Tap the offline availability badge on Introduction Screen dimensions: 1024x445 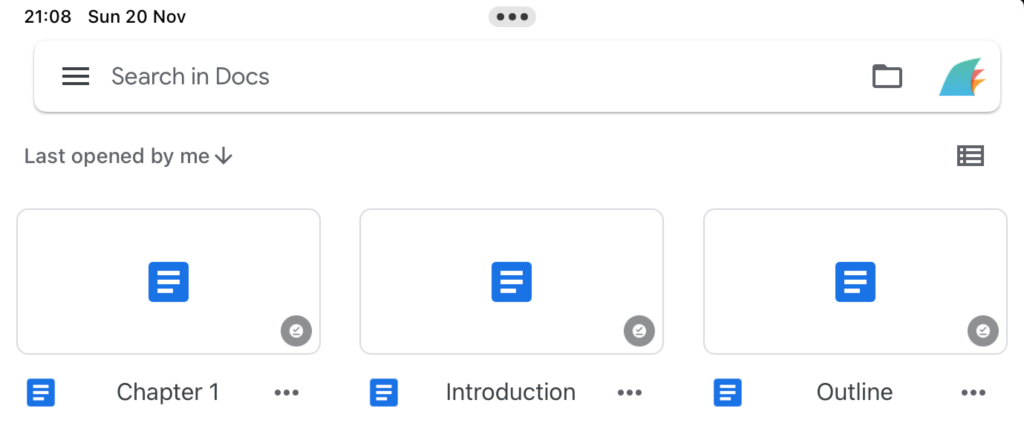click(640, 330)
